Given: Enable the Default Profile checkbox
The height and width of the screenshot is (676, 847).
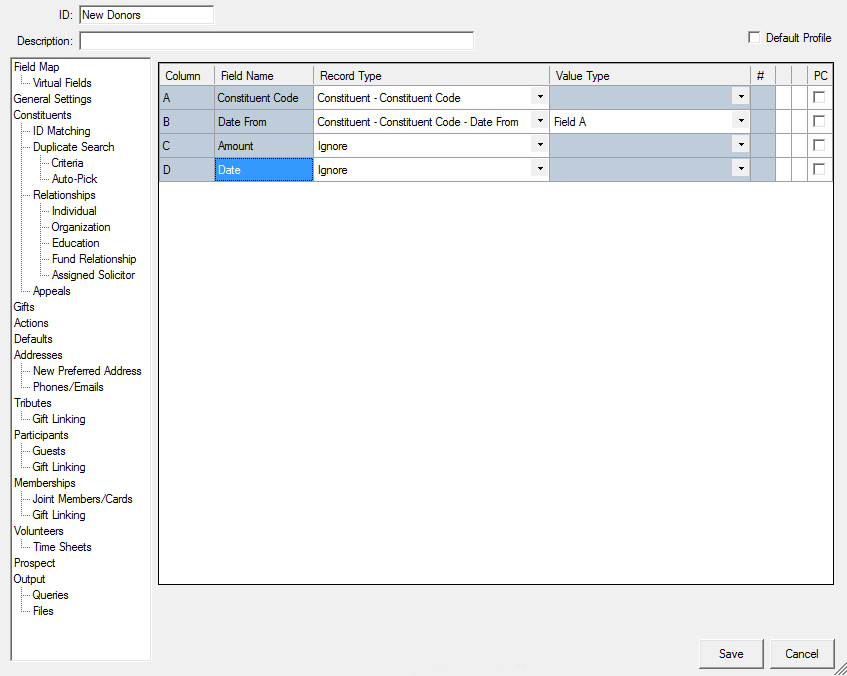Looking at the screenshot, I should coord(754,37).
